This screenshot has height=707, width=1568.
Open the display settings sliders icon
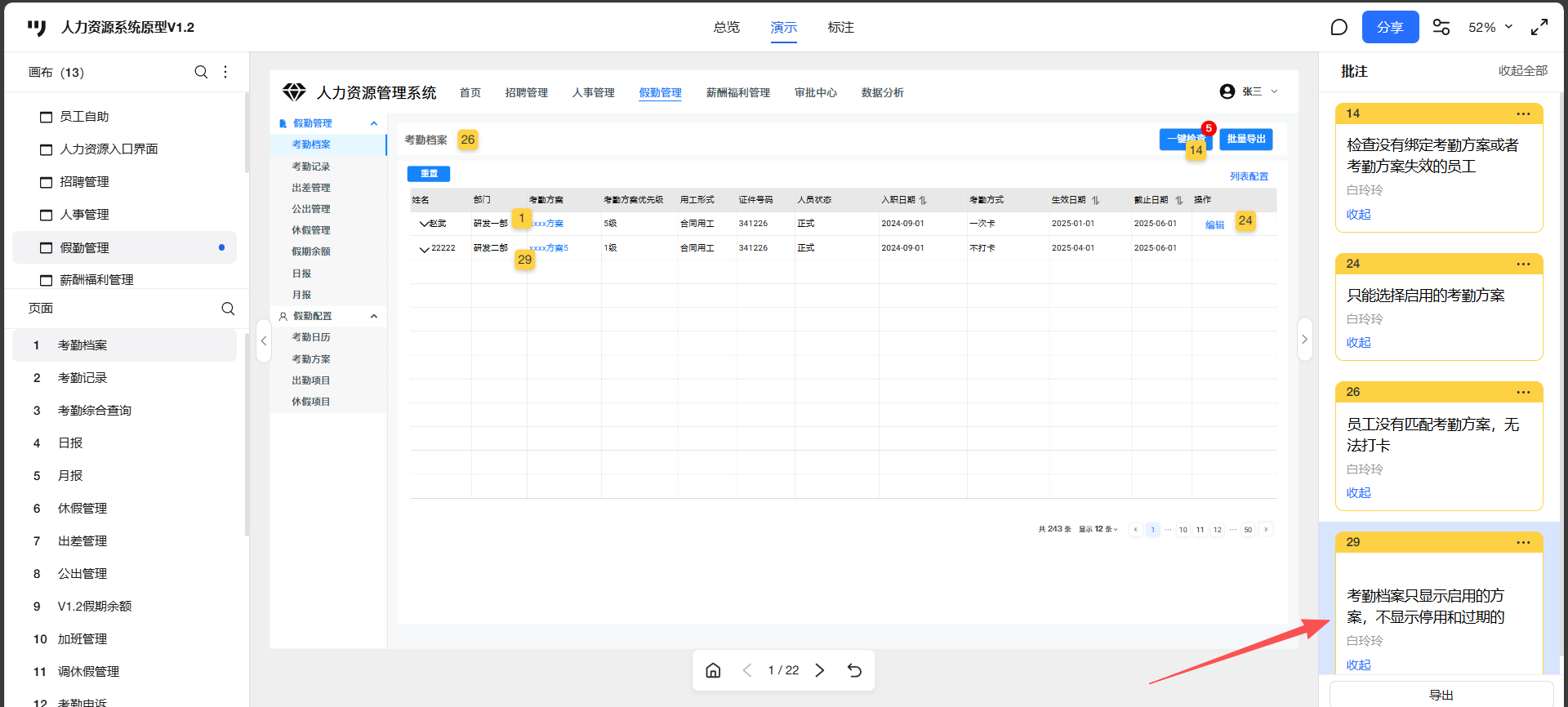tap(1441, 28)
